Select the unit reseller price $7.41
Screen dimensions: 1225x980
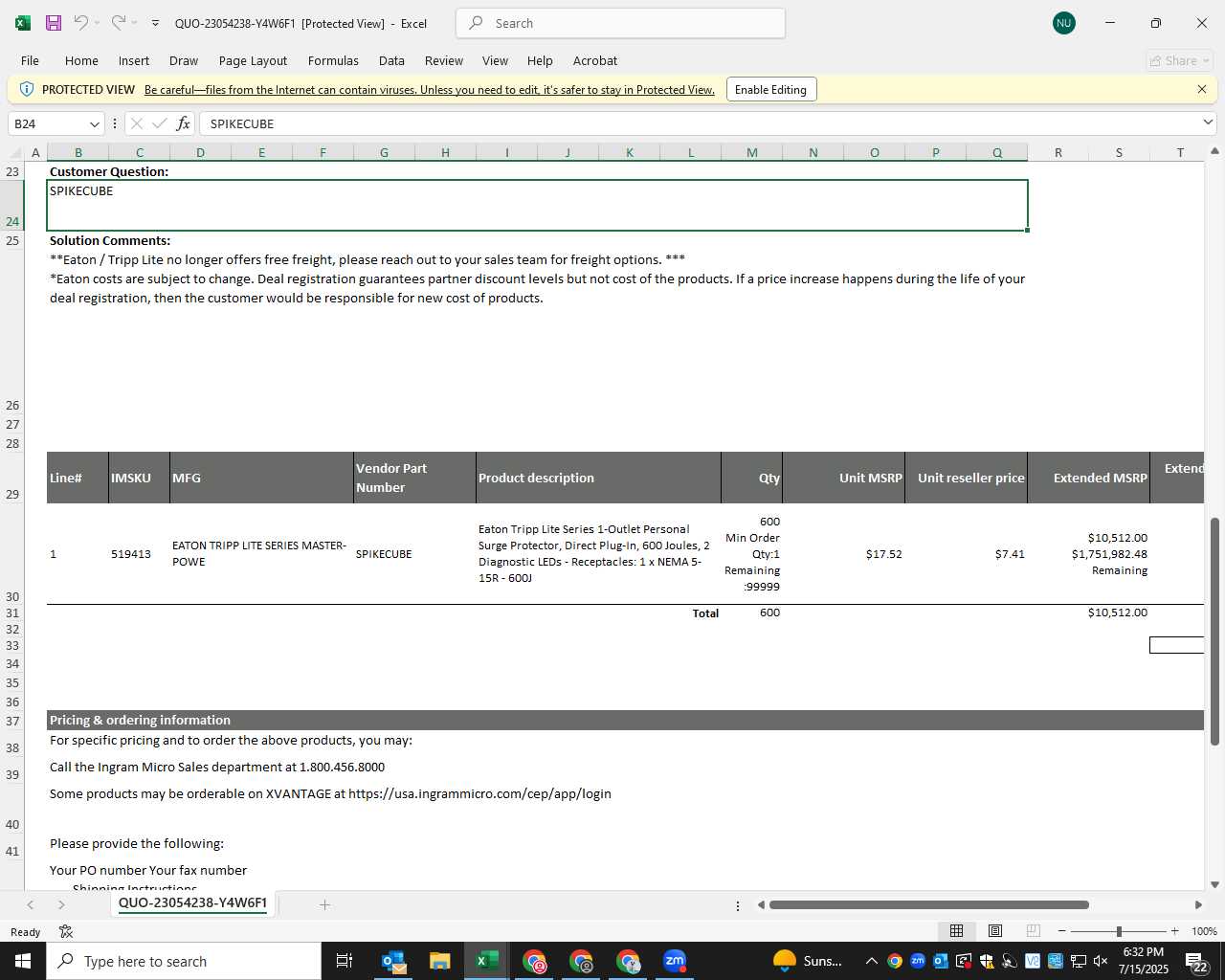(1010, 554)
